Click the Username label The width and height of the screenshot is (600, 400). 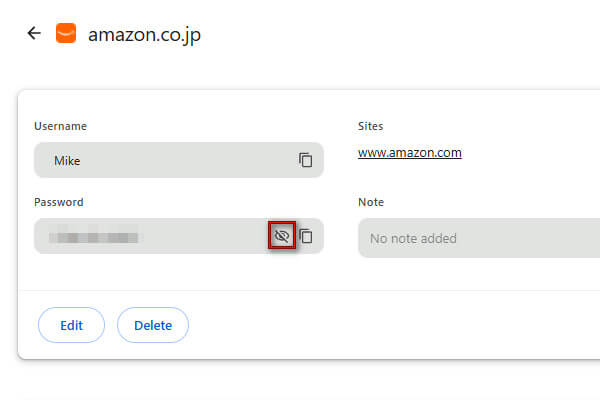point(60,126)
